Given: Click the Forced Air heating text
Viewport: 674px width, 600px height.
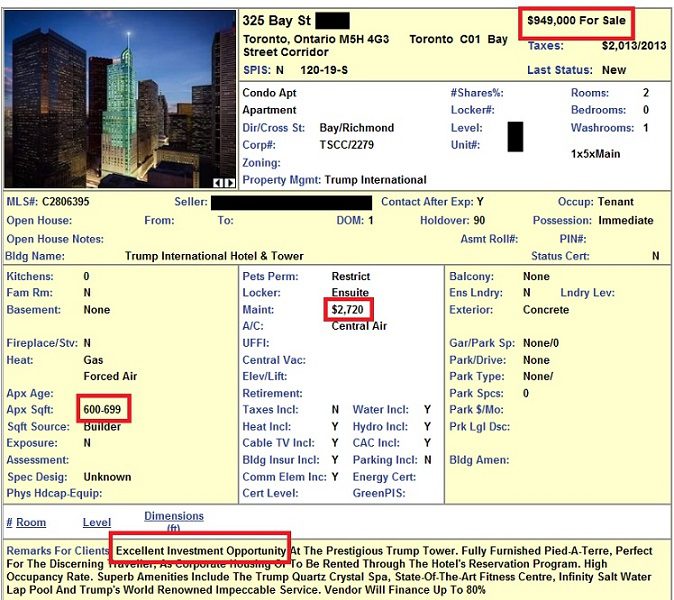Looking at the screenshot, I should [110, 376].
